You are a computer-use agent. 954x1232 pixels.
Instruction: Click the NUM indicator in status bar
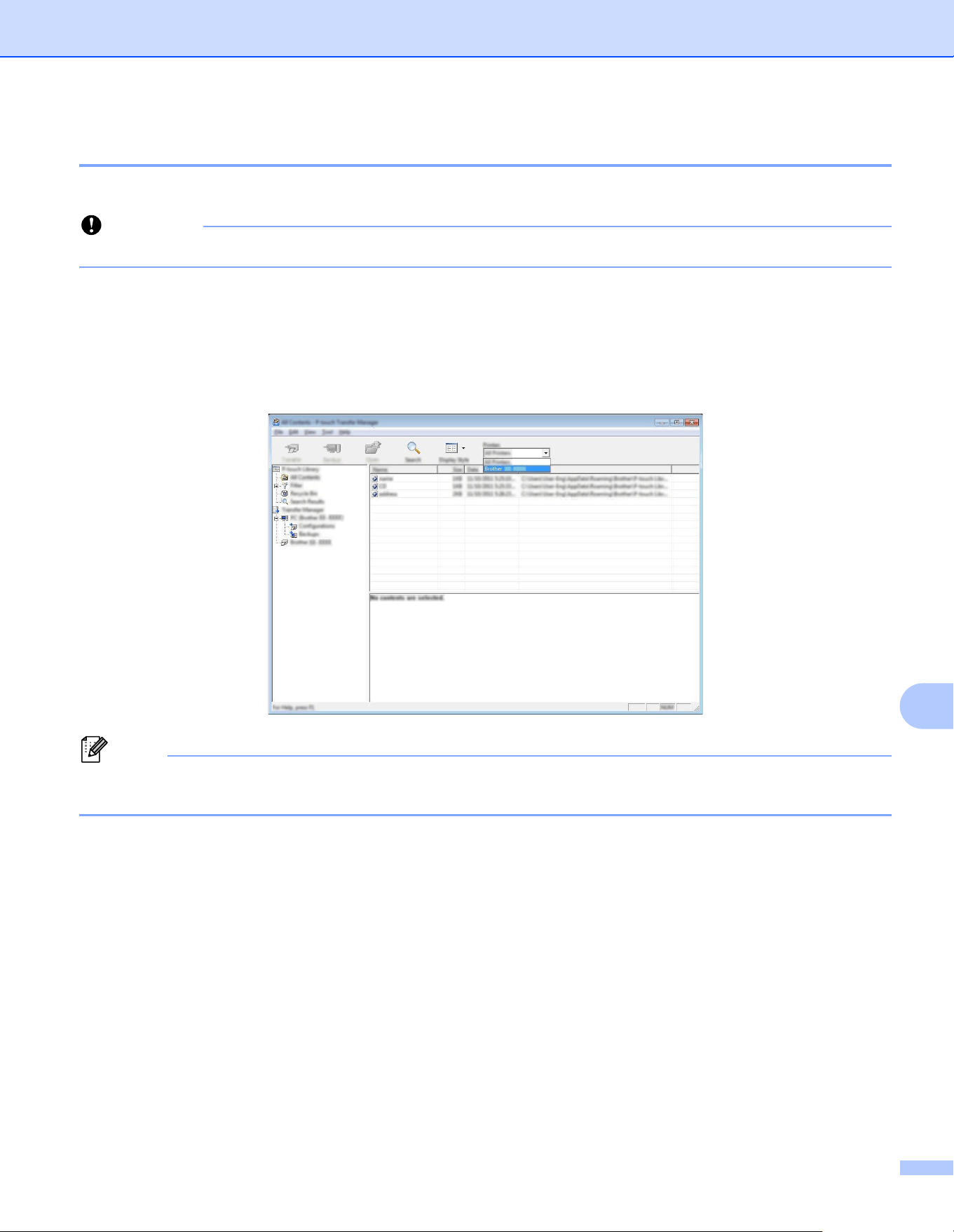667,708
